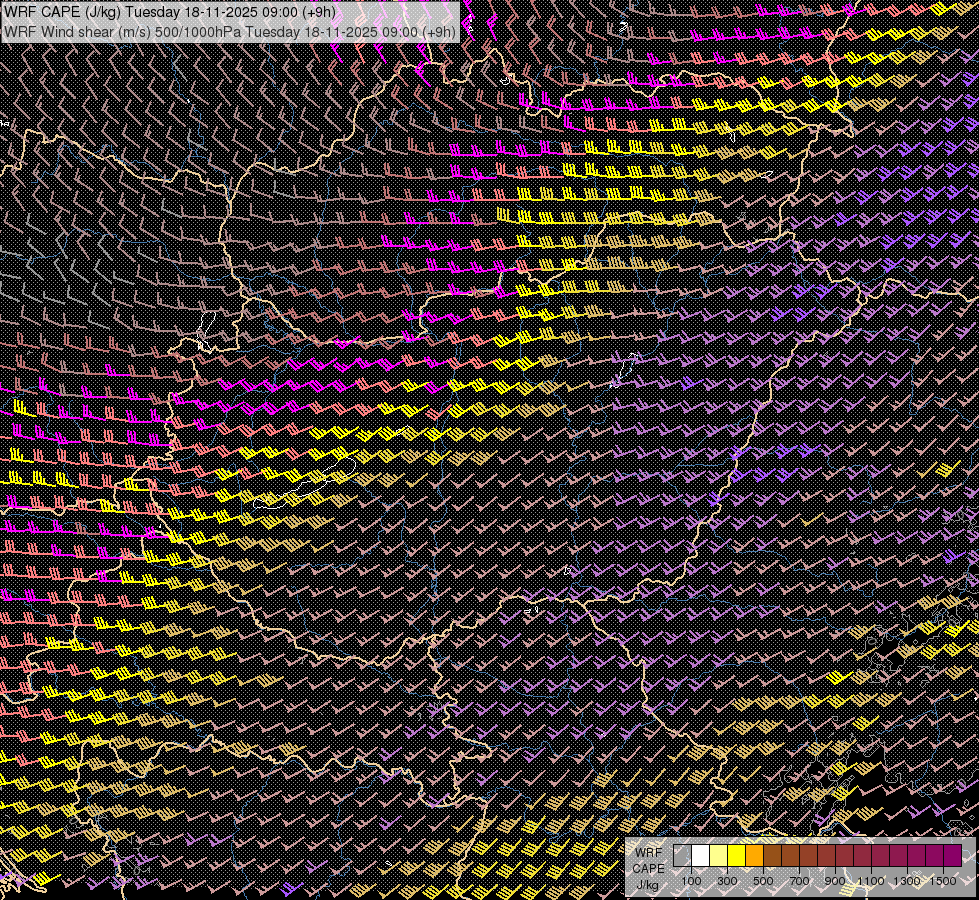This screenshot has height=900, width=979.
Task: Pick the bright yellow legend swatch
Action: click(x=736, y=855)
